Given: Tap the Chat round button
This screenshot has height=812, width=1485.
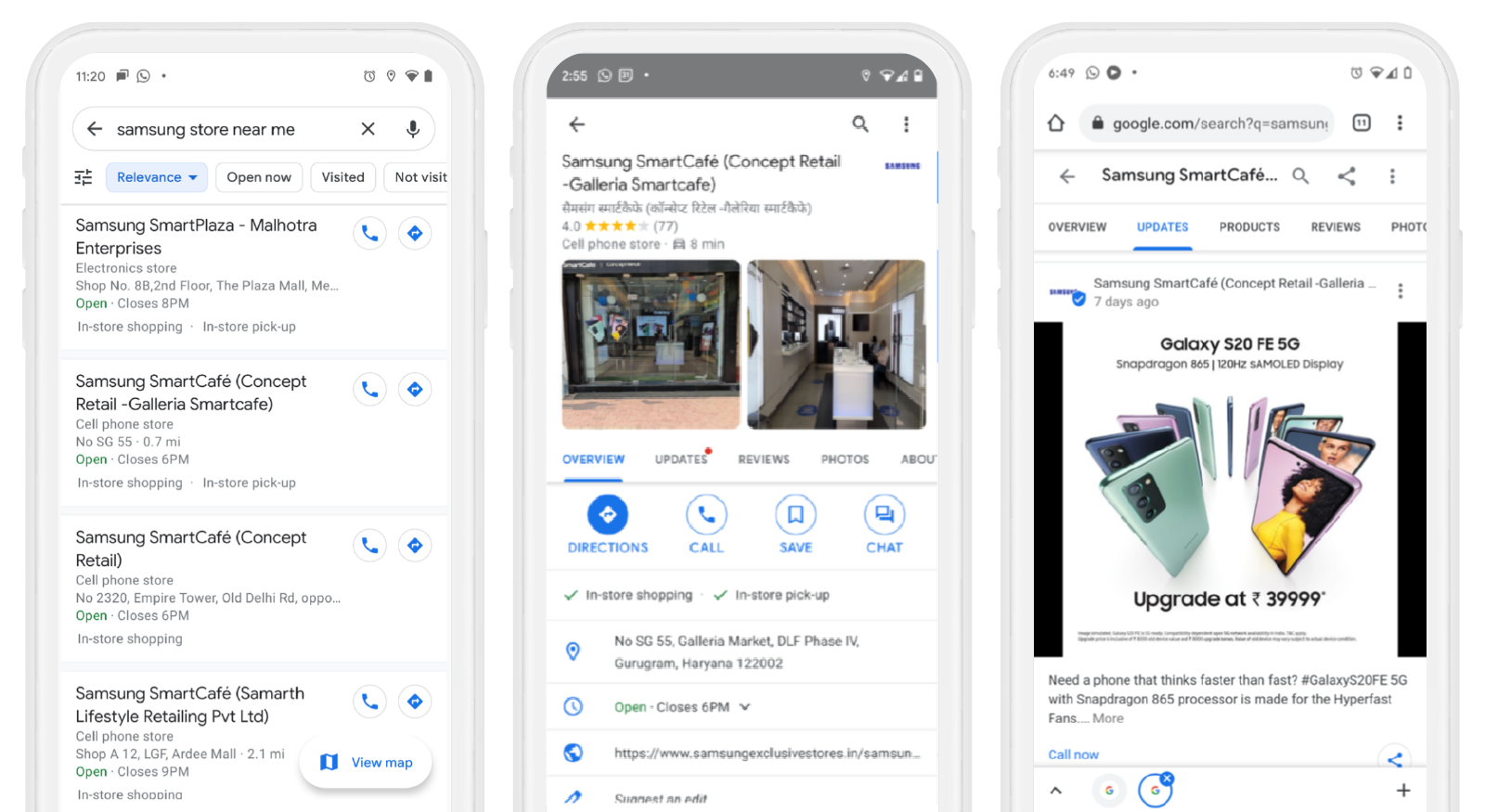Looking at the screenshot, I should point(885,514).
